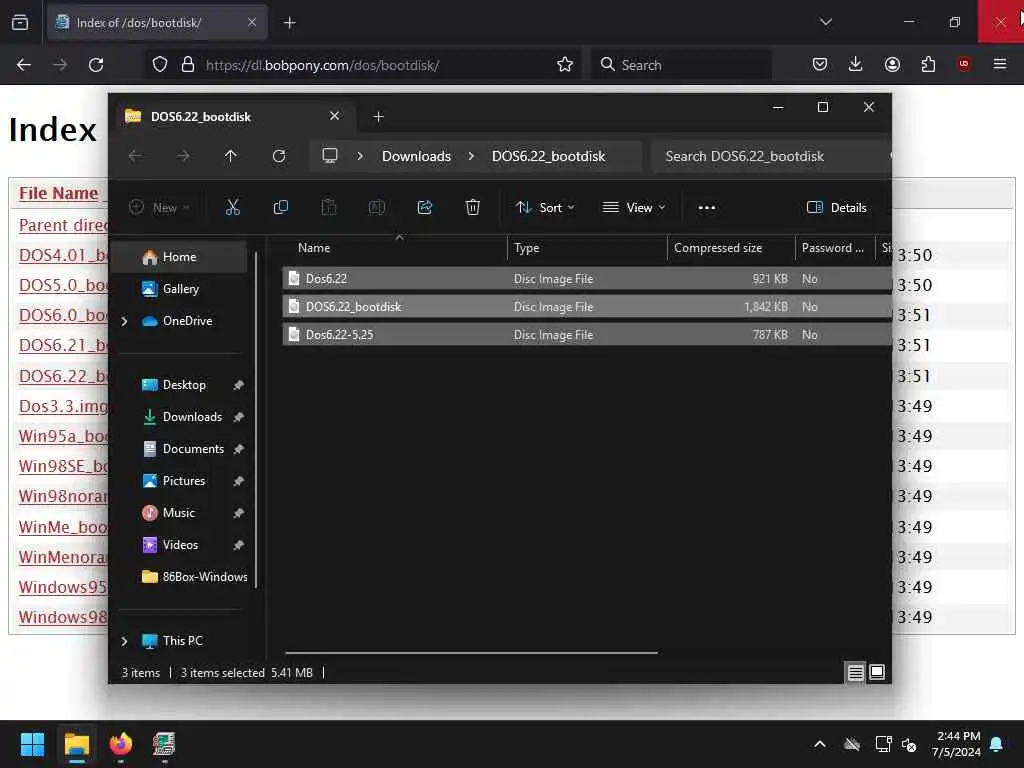Go up one folder level in Explorer
The image size is (1024, 768).
(231, 156)
